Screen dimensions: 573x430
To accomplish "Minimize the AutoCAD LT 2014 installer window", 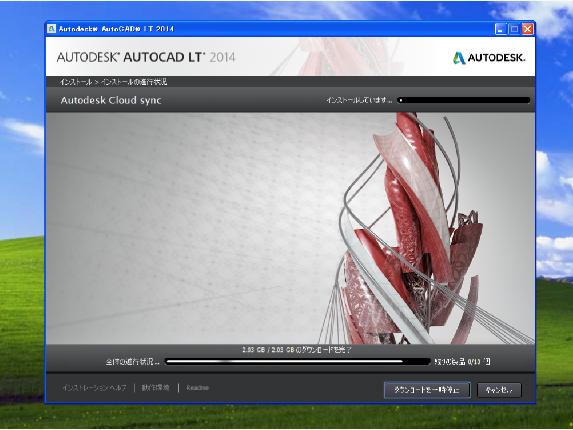I will coord(500,29).
